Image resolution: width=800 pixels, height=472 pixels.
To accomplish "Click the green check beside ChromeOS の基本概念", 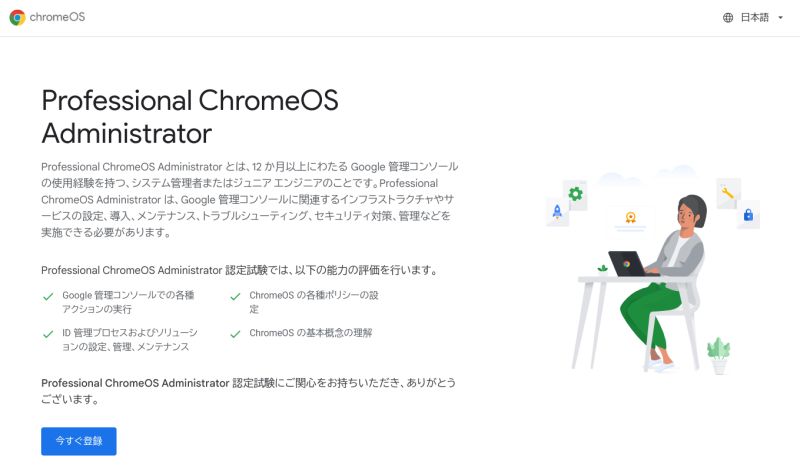I will (235, 333).
